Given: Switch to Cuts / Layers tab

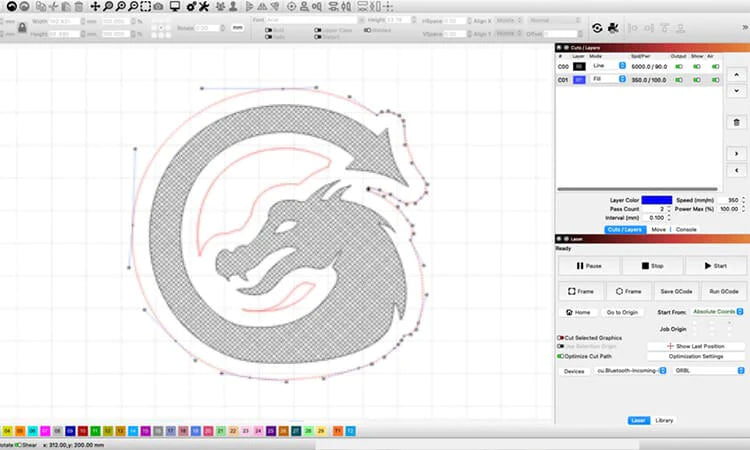Looking at the screenshot, I should tap(625, 230).
